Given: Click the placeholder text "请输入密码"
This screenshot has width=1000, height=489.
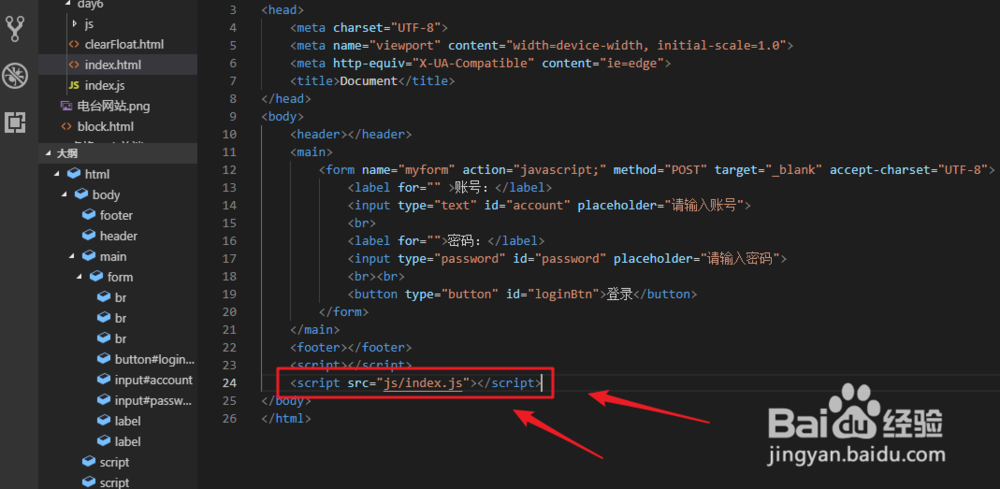Looking at the screenshot, I should (x=740, y=259).
